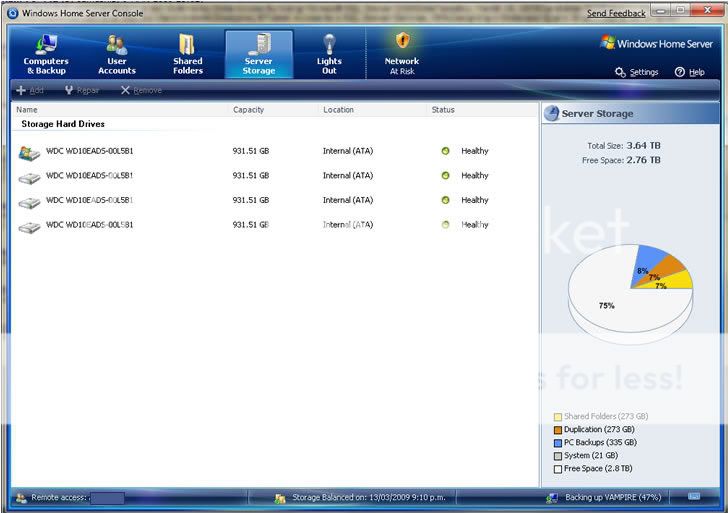
Task: Open Help from the top bar
Action: tap(689, 72)
